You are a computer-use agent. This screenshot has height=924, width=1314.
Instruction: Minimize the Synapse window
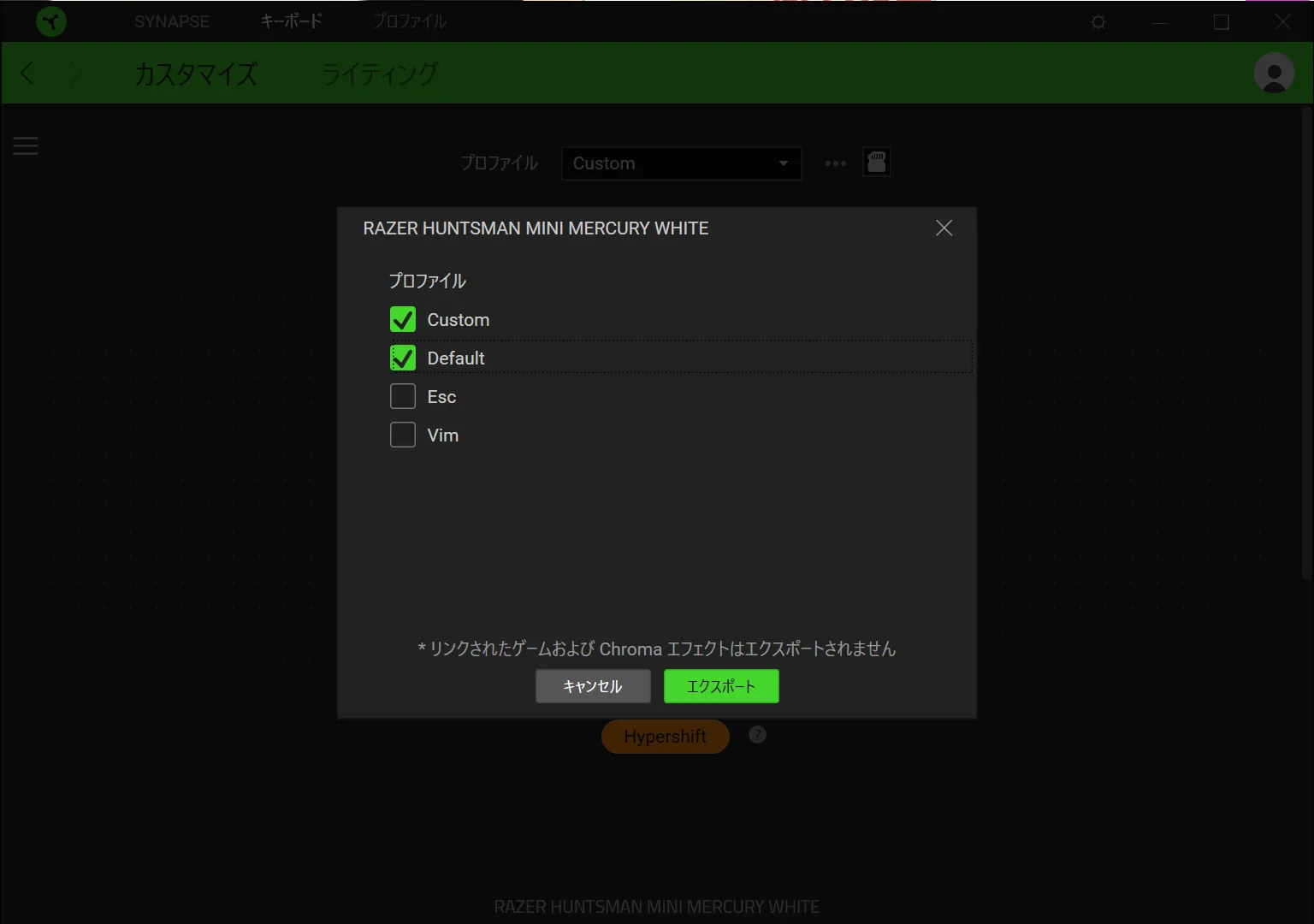[1160, 22]
